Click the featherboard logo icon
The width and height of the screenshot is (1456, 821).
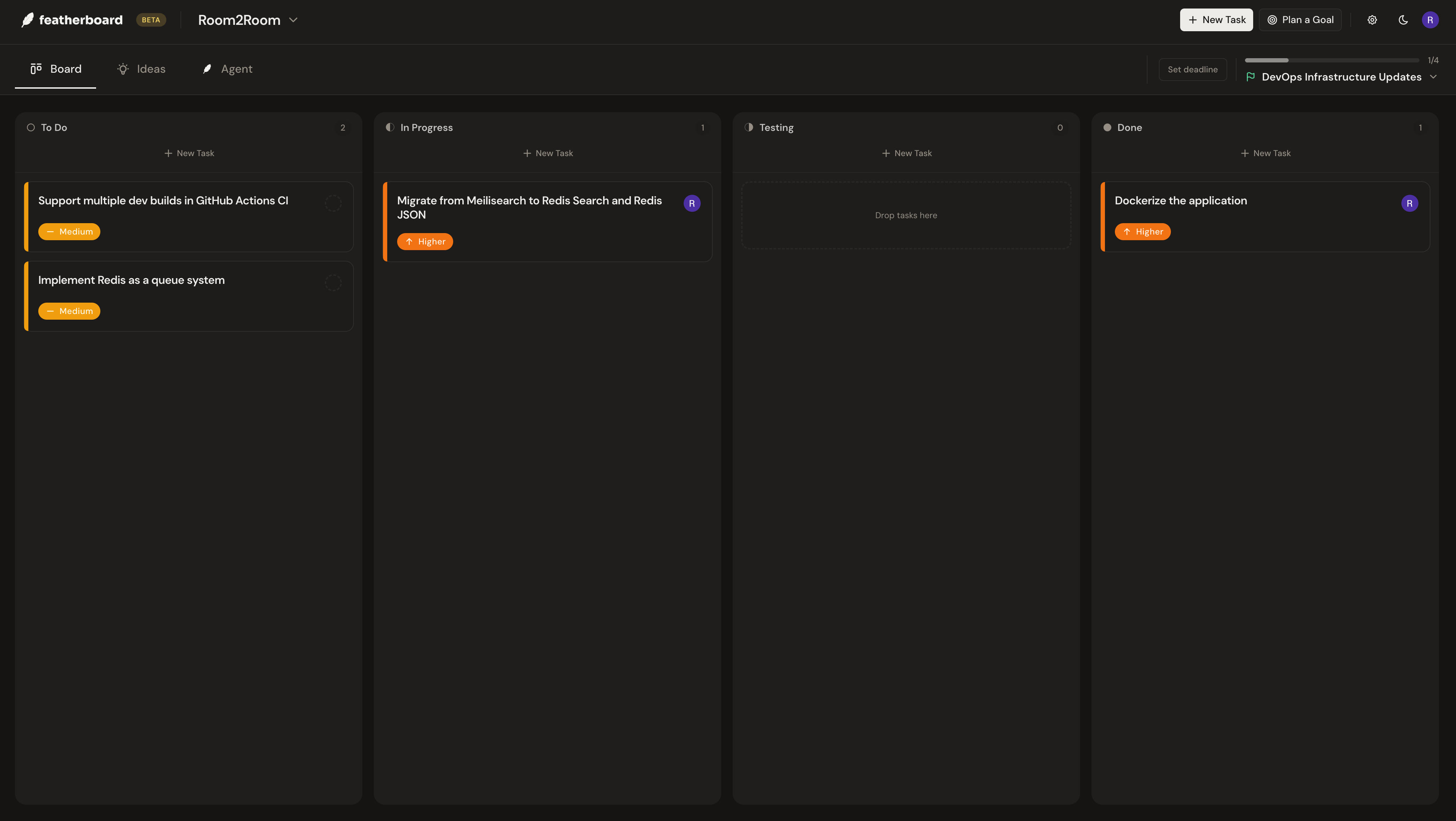28,19
